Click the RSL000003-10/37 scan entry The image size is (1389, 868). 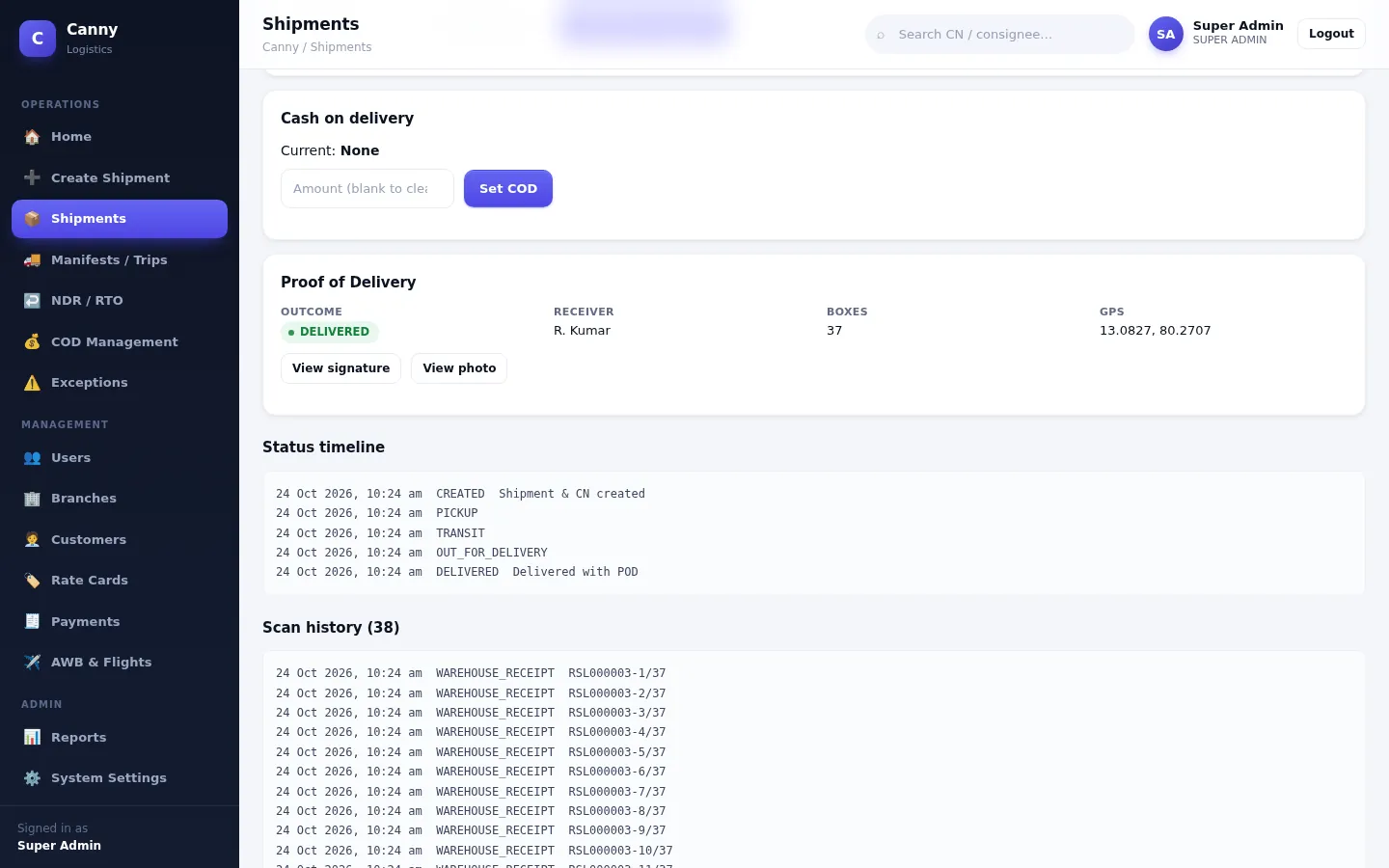(475, 851)
